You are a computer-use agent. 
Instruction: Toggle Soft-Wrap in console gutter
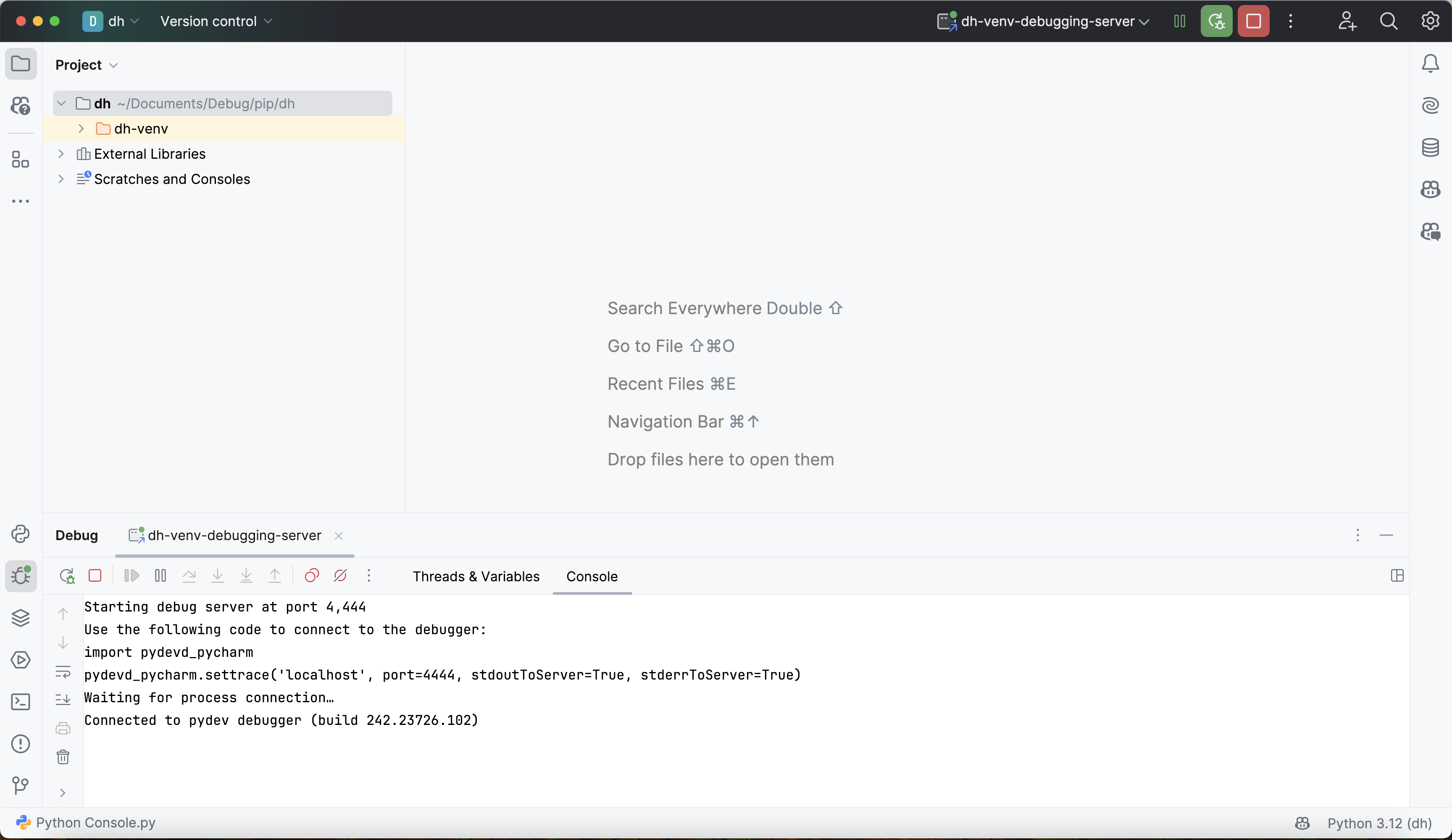click(63, 672)
